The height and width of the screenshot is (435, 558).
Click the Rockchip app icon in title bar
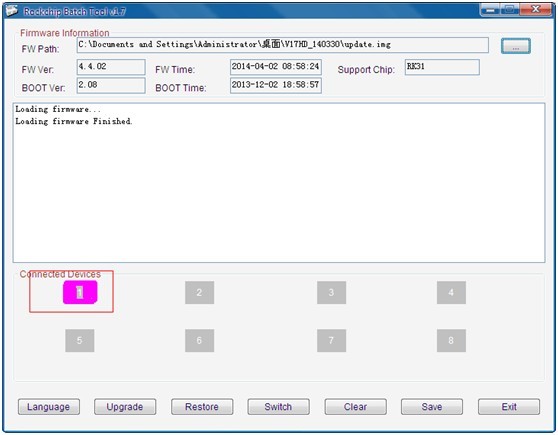12,11
